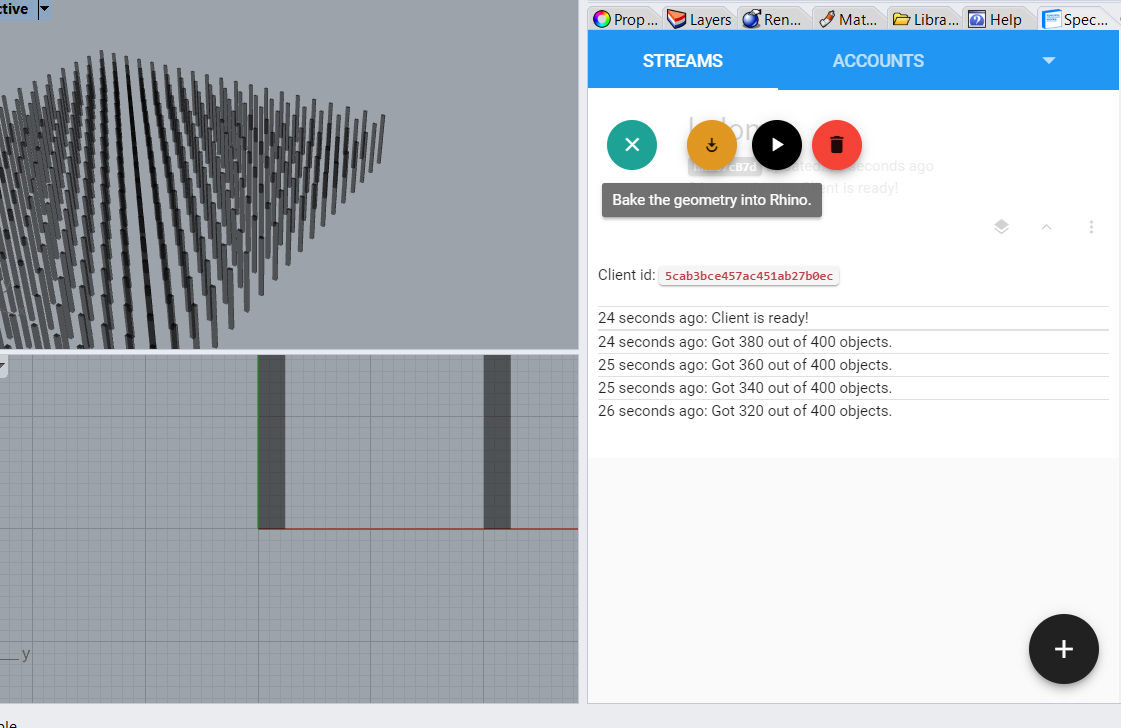The width and height of the screenshot is (1121, 728).
Task: Bake the geometry into Rhino
Action: click(x=712, y=145)
